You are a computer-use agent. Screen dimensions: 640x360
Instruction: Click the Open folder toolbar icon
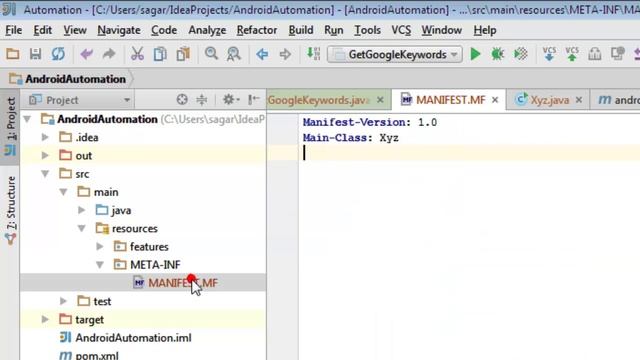[12, 54]
